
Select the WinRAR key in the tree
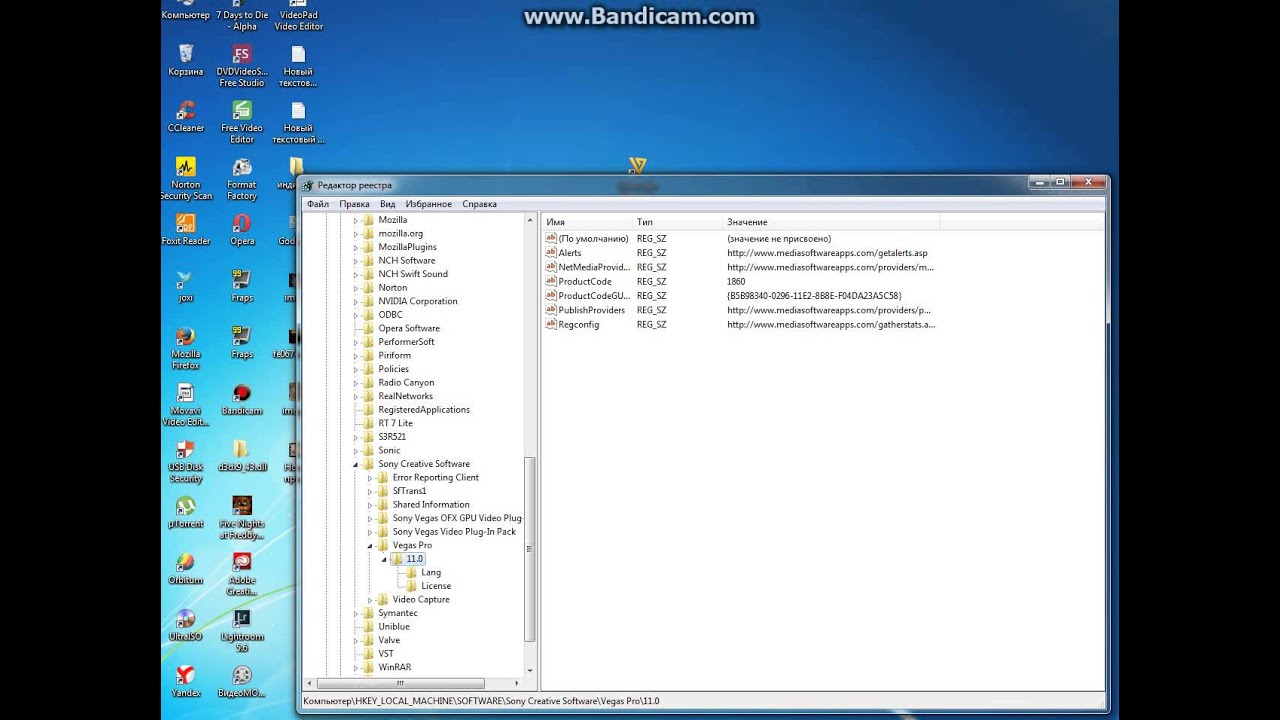pyautogui.click(x=394, y=667)
